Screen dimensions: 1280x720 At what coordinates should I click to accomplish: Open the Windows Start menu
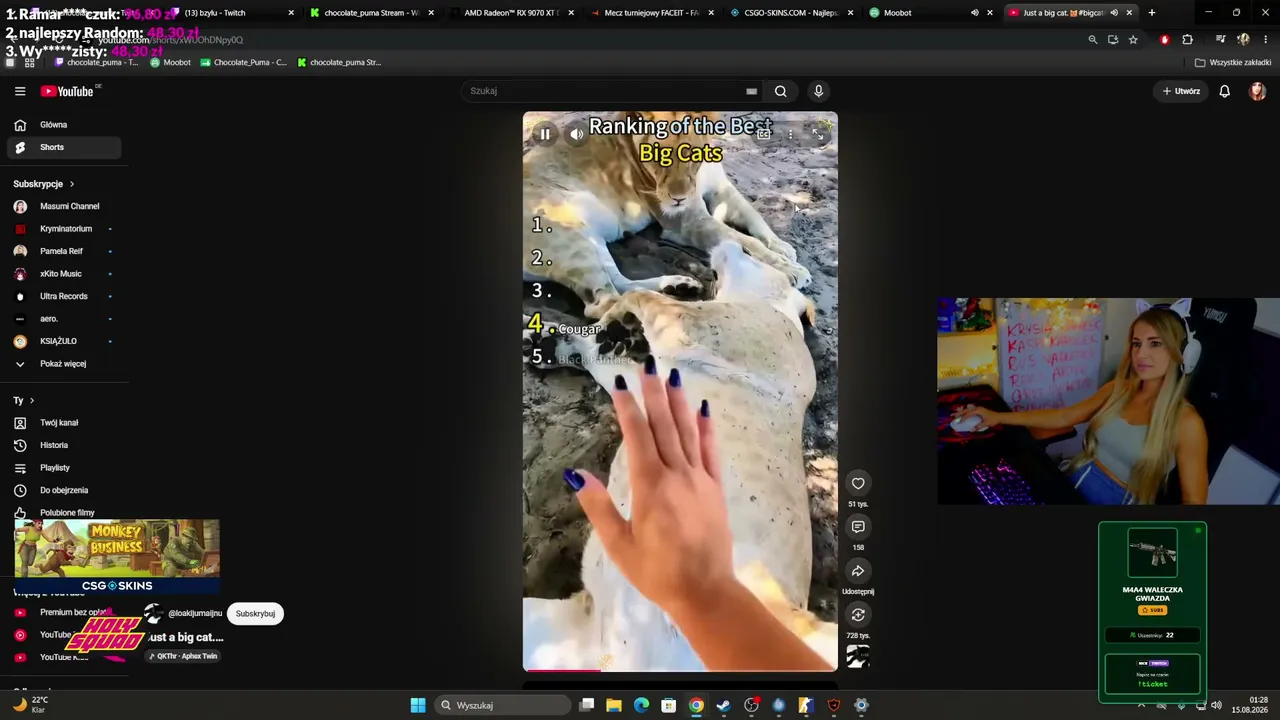click(418, 705)
